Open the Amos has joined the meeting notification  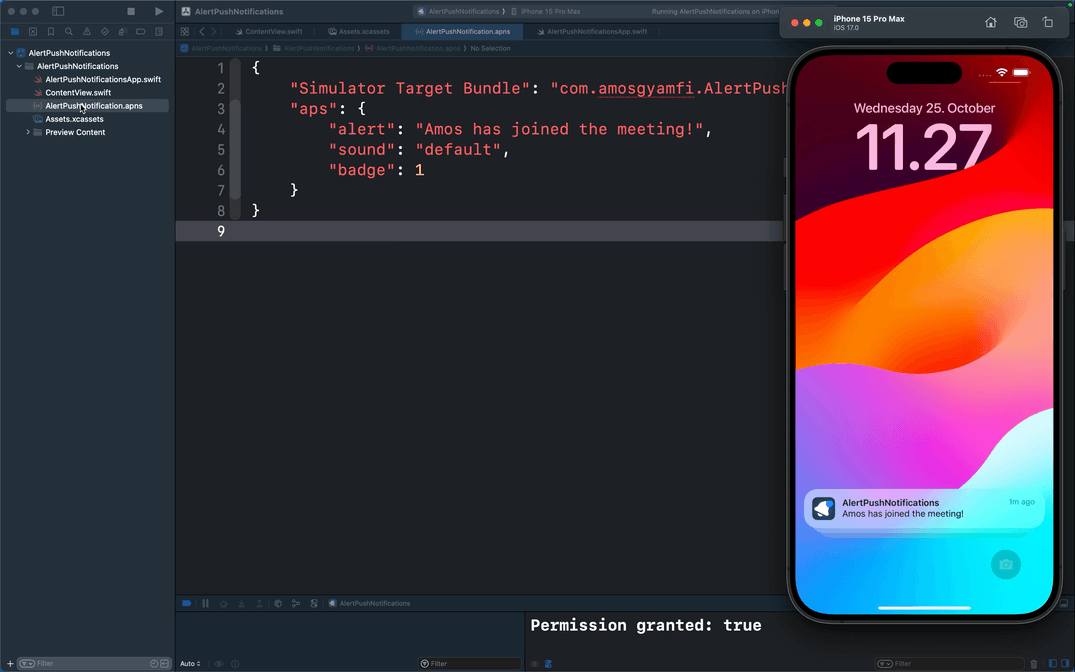[924, 509]
